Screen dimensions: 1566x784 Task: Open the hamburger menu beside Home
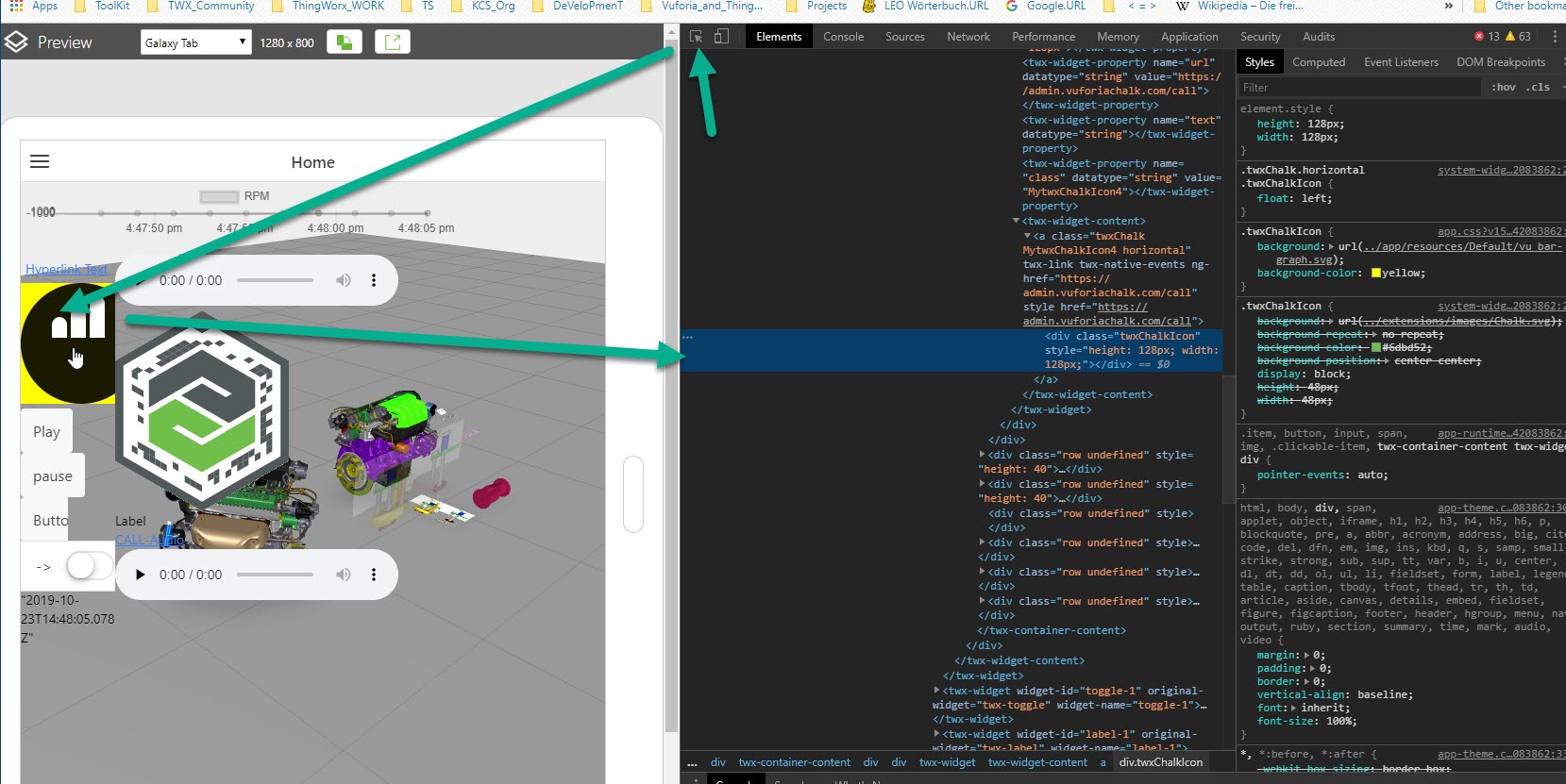coord(40,161)
